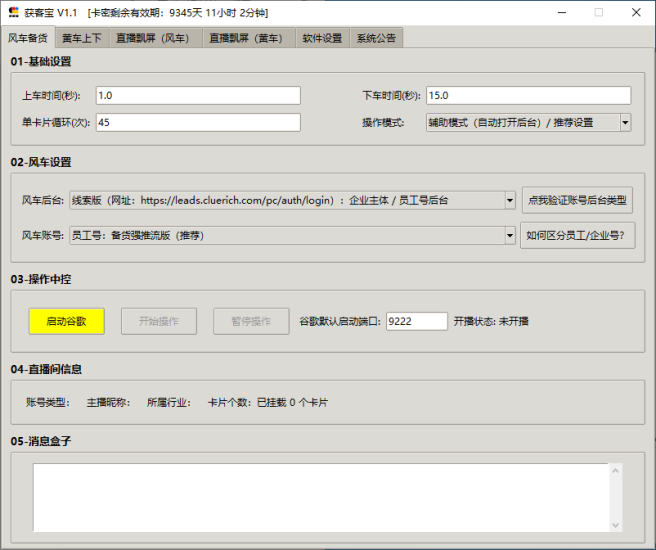Click the 单卡片循环(次) input field
Image resolution: width=656 pixels, height=550 pixels.
pyautogui.click(x=198, y=123)
